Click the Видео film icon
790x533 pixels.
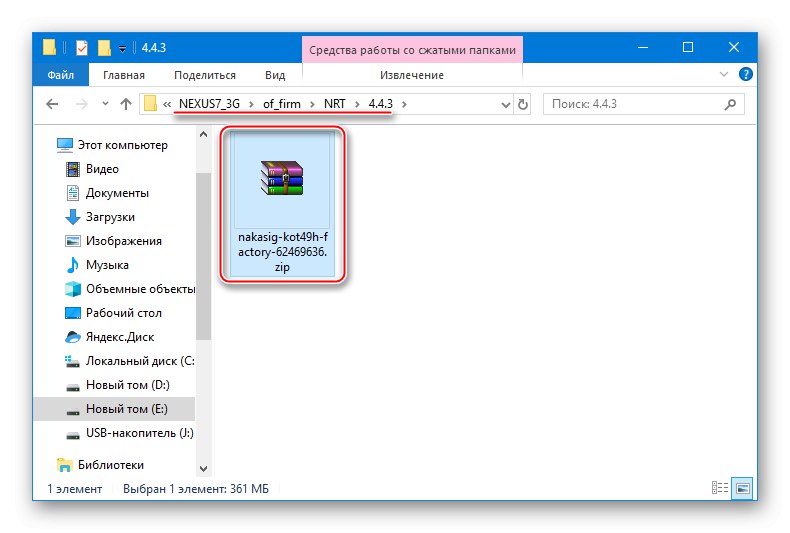pyautogui.click(x=73, y=169)
